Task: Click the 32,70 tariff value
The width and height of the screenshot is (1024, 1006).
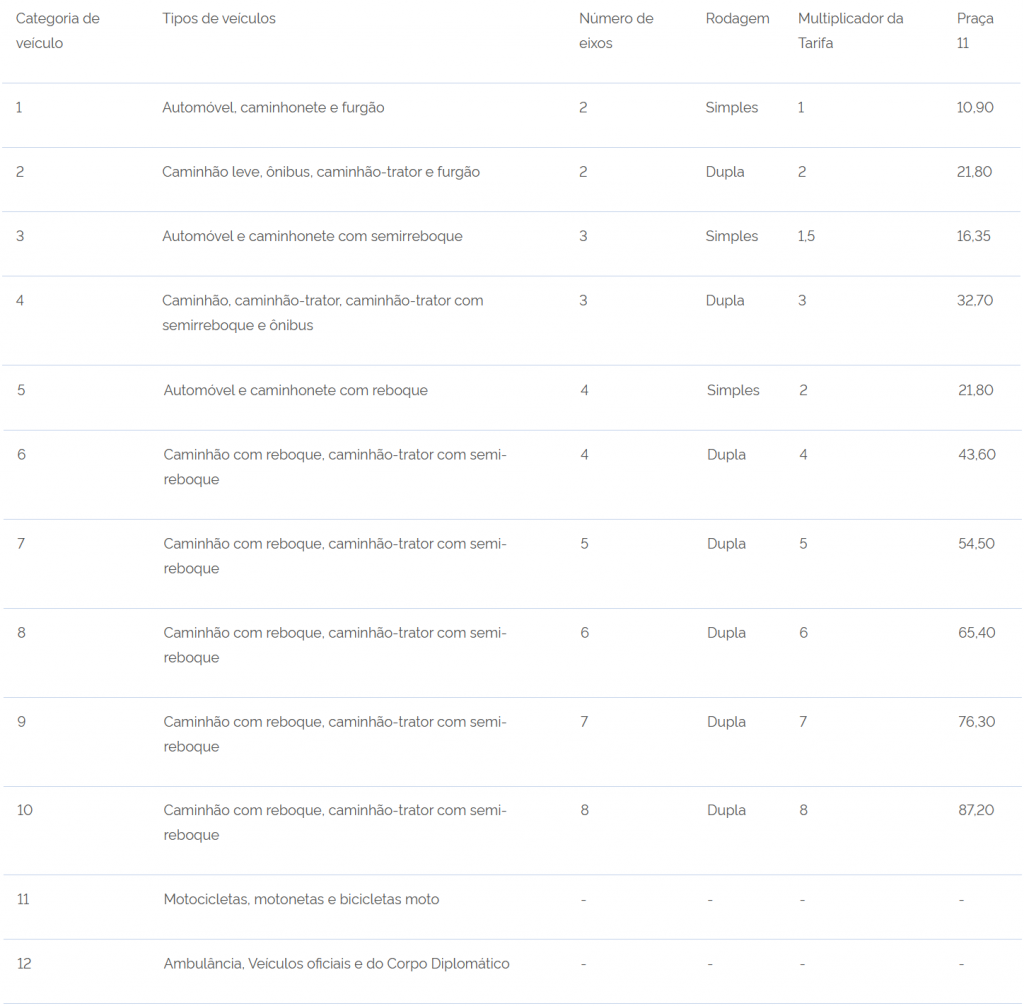Action: click(975, 300)
